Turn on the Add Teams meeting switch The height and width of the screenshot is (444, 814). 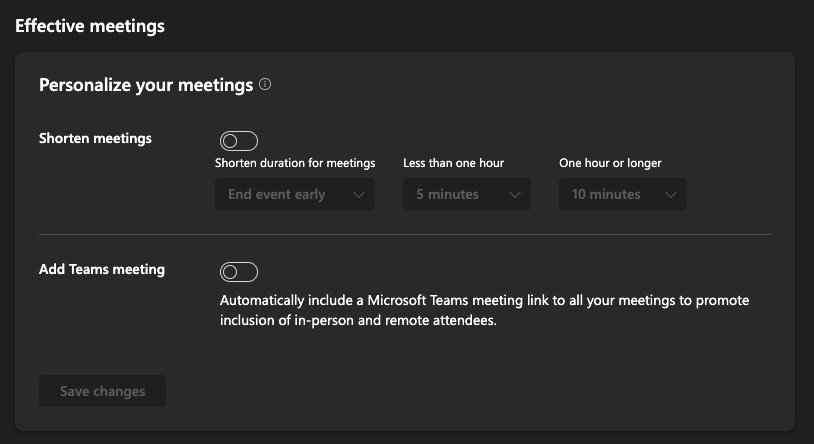239,272
